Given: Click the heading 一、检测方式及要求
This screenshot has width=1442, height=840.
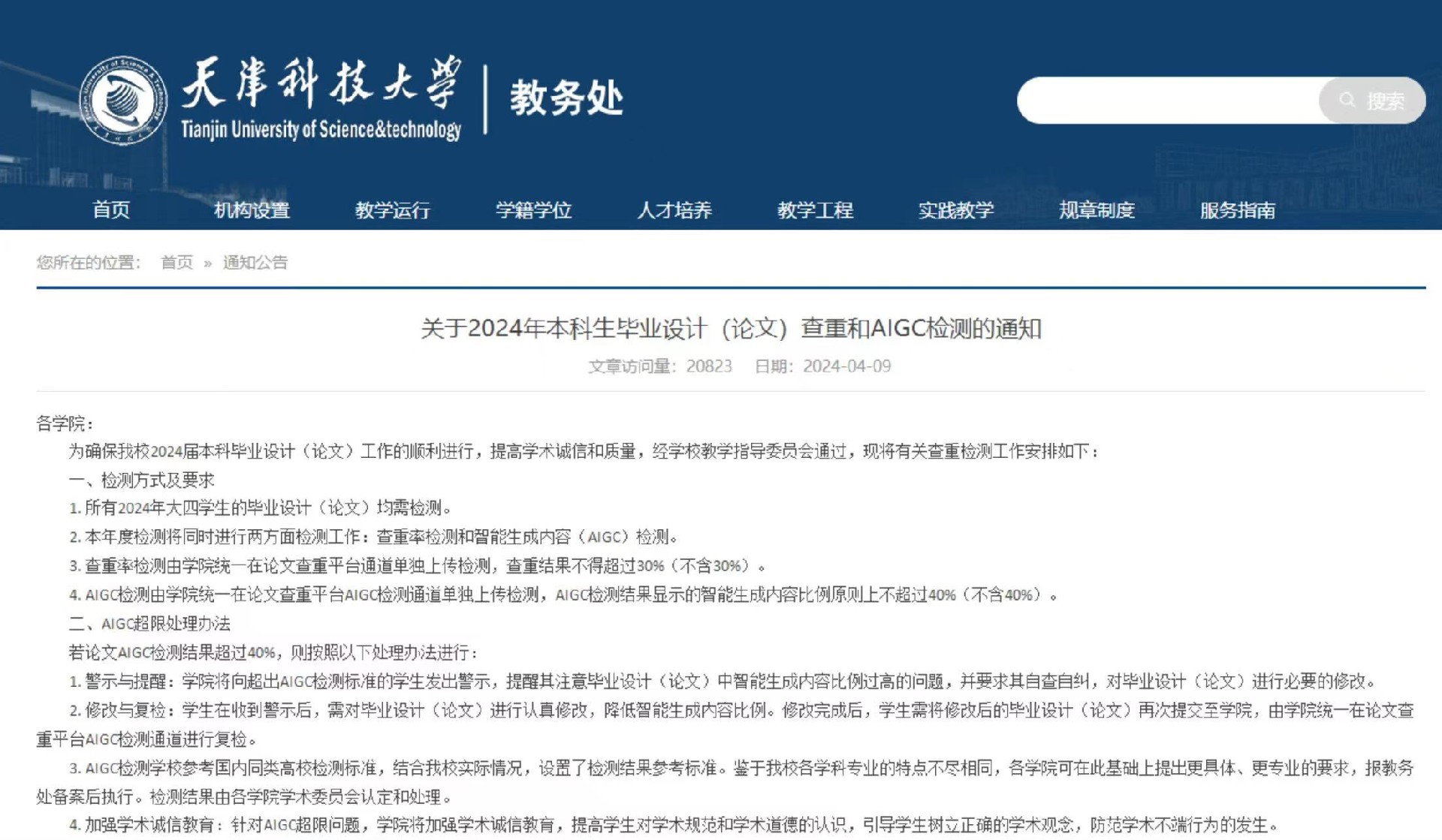Looking at the screenshot, I should tap(141, 480).
